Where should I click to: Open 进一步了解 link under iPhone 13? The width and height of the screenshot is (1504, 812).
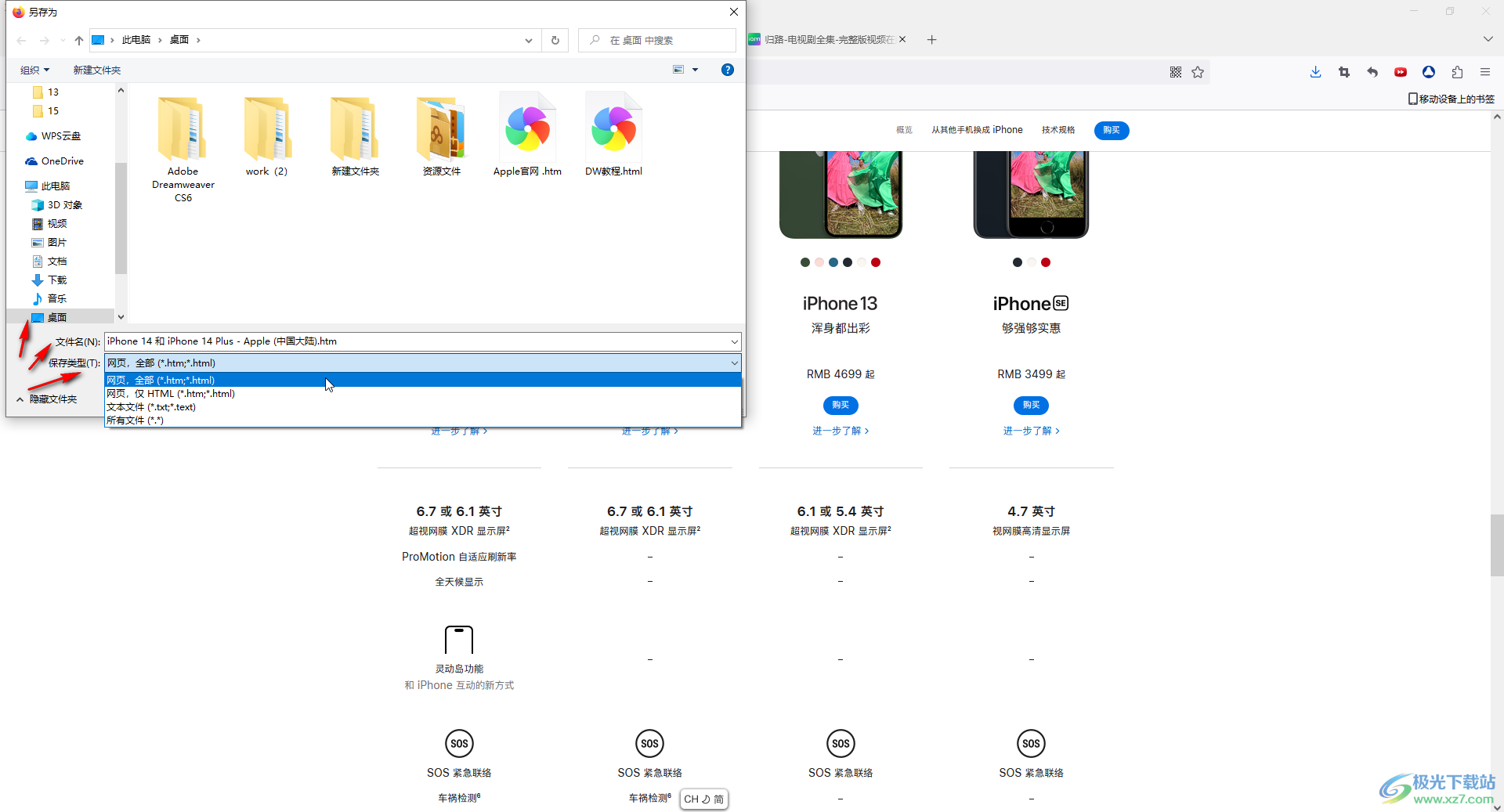coord(841,431)
